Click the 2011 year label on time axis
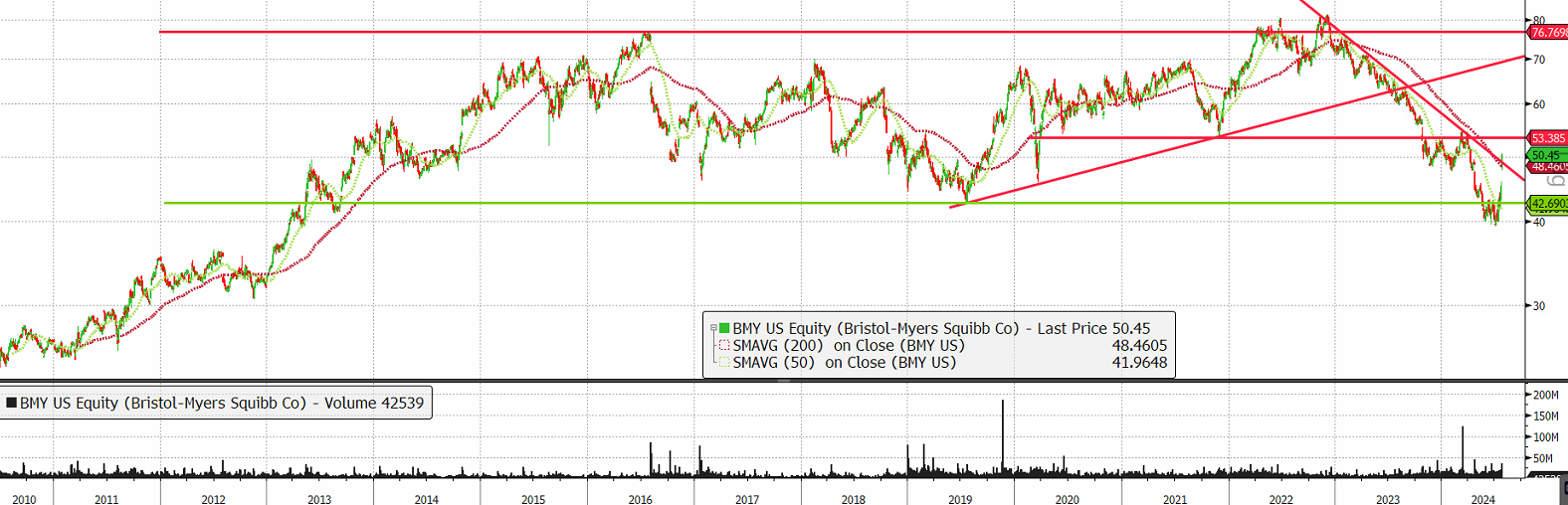1568x505 pixels. click(106, 499)
